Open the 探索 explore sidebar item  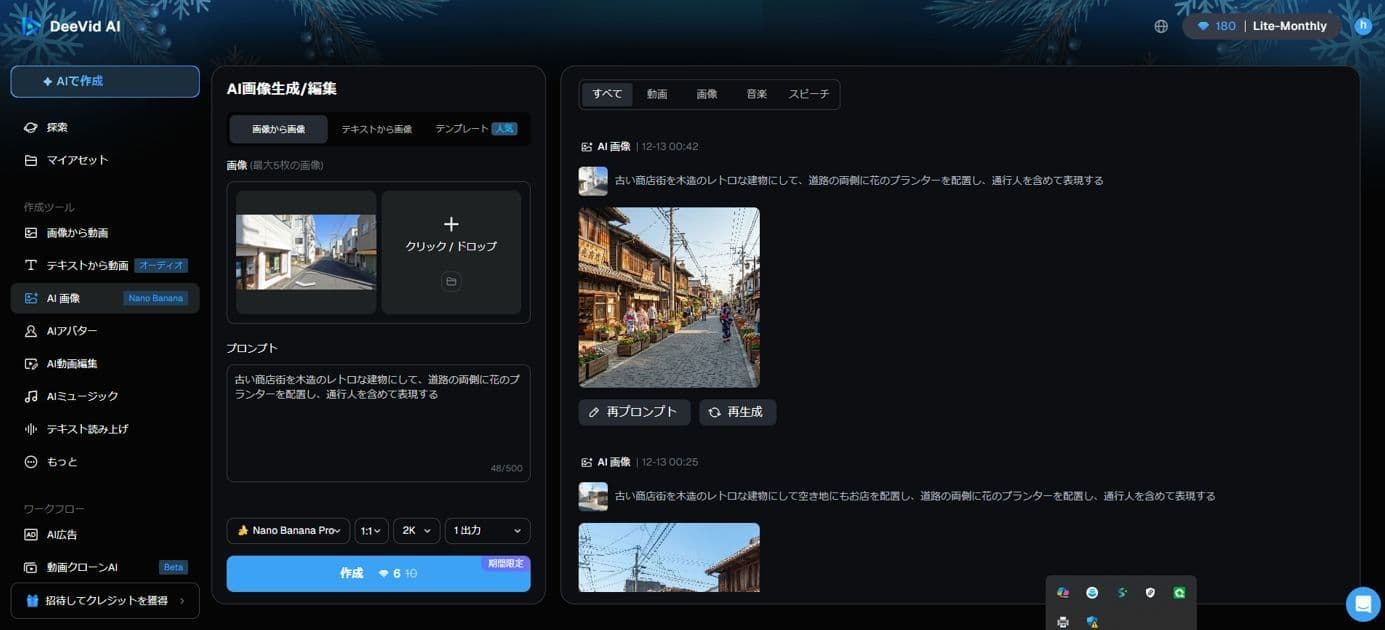pyautogui.click(x=57, y=128)
